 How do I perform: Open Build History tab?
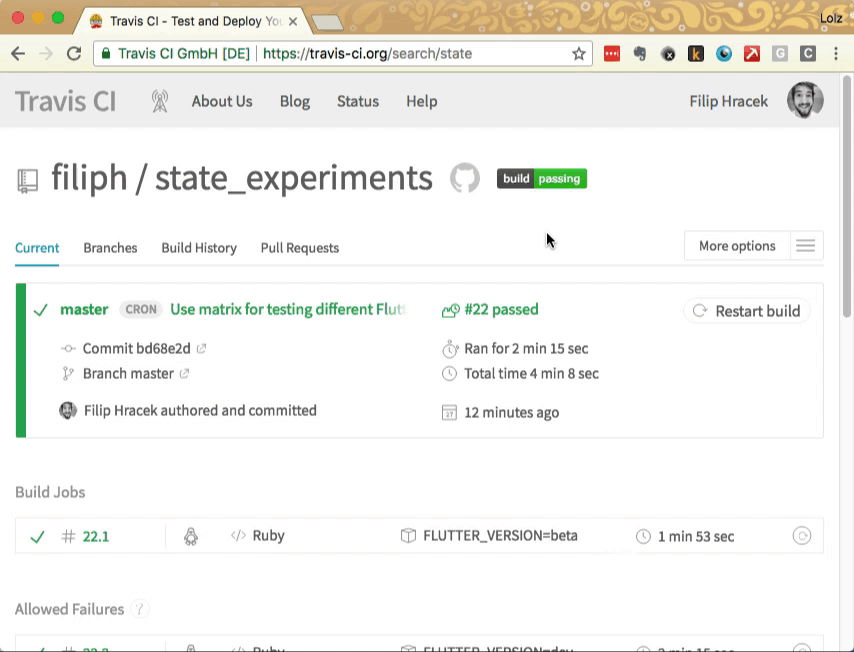(x=199, y=248)
